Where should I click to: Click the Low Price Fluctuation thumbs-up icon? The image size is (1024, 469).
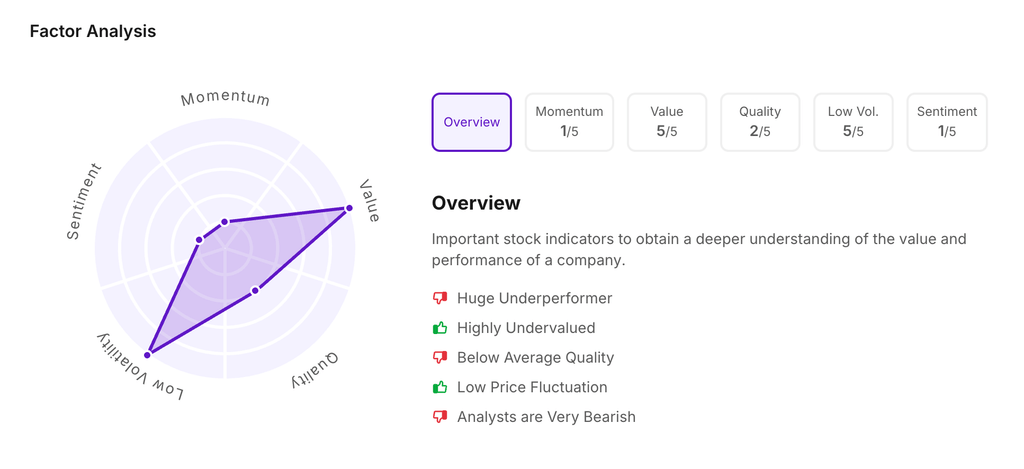(440, 387)
